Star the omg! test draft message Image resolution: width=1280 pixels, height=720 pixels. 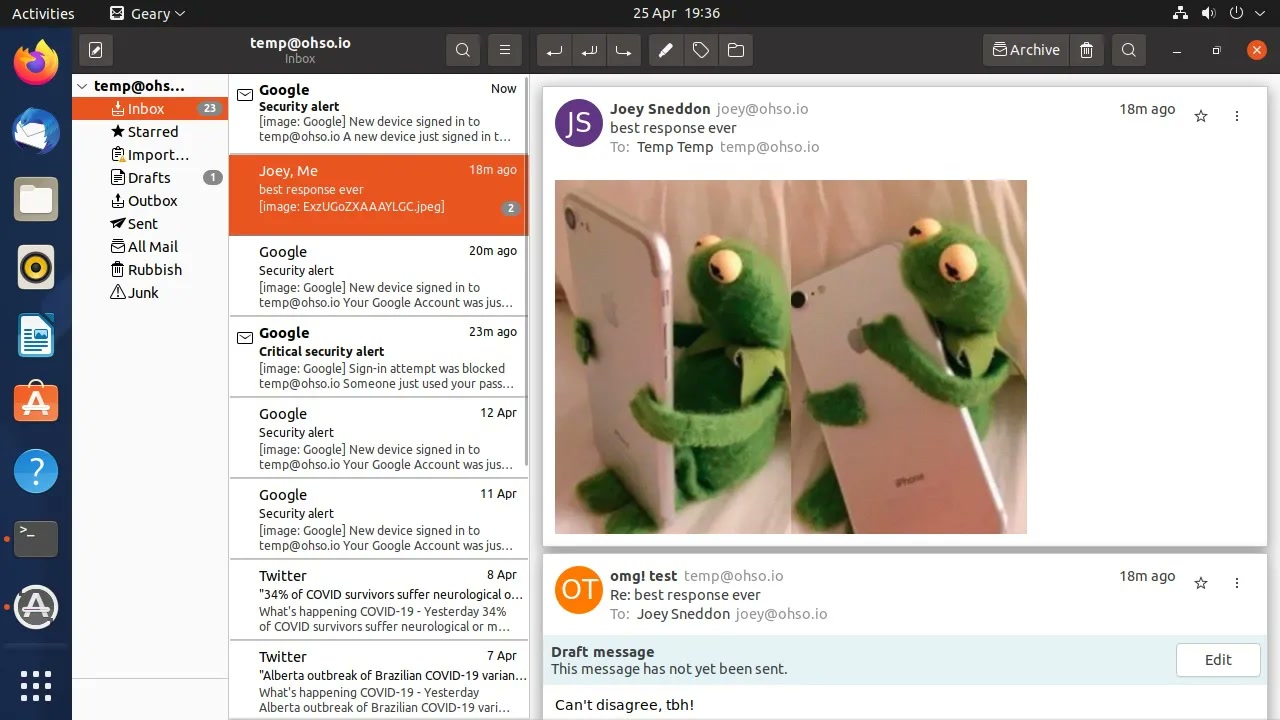point(1201,583)
